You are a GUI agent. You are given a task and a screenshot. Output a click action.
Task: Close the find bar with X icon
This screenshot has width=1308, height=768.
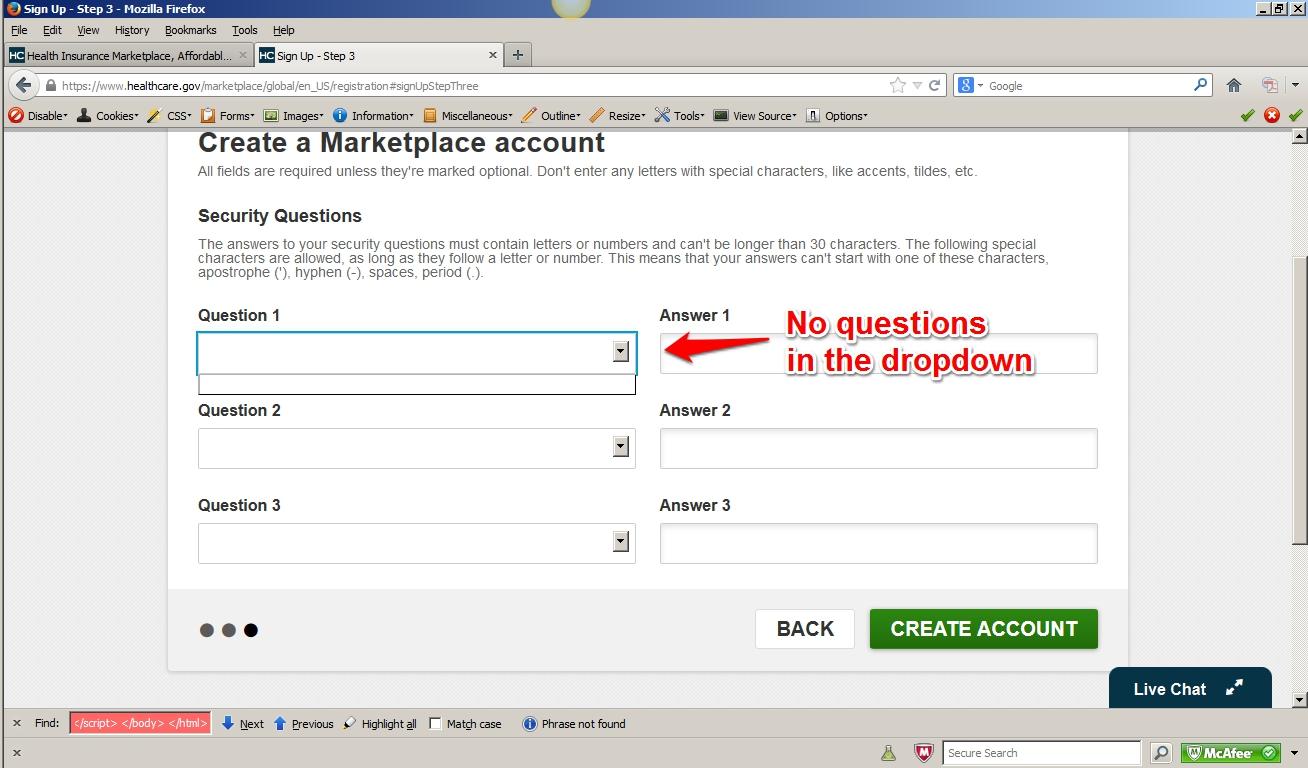click(15, 724)
